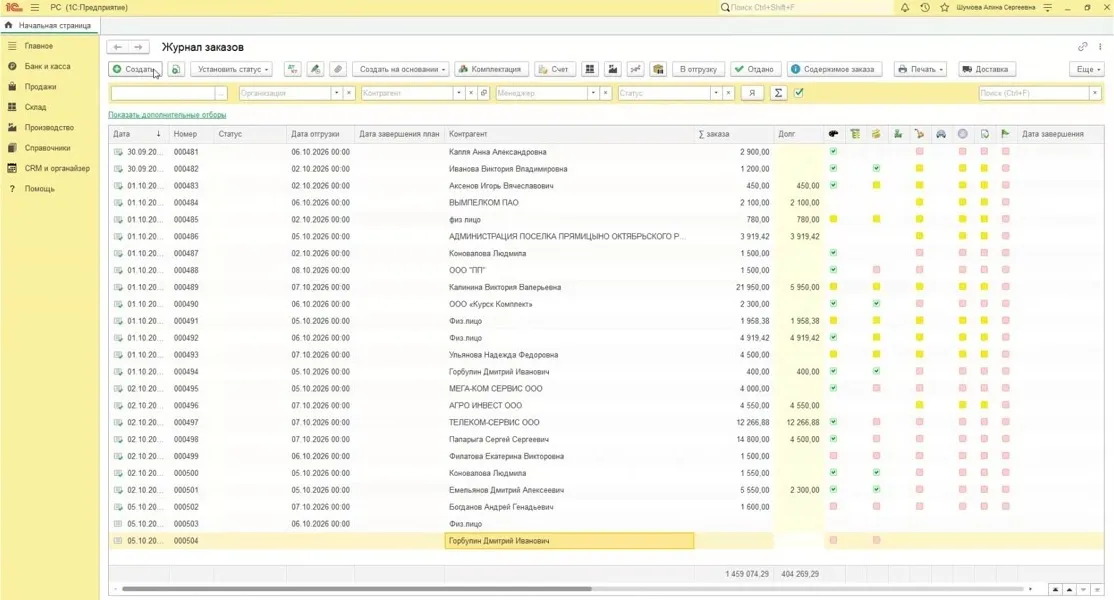1114x600 pixels.
Task: Open the main hamburger menu icon
Action: [35, 8]
